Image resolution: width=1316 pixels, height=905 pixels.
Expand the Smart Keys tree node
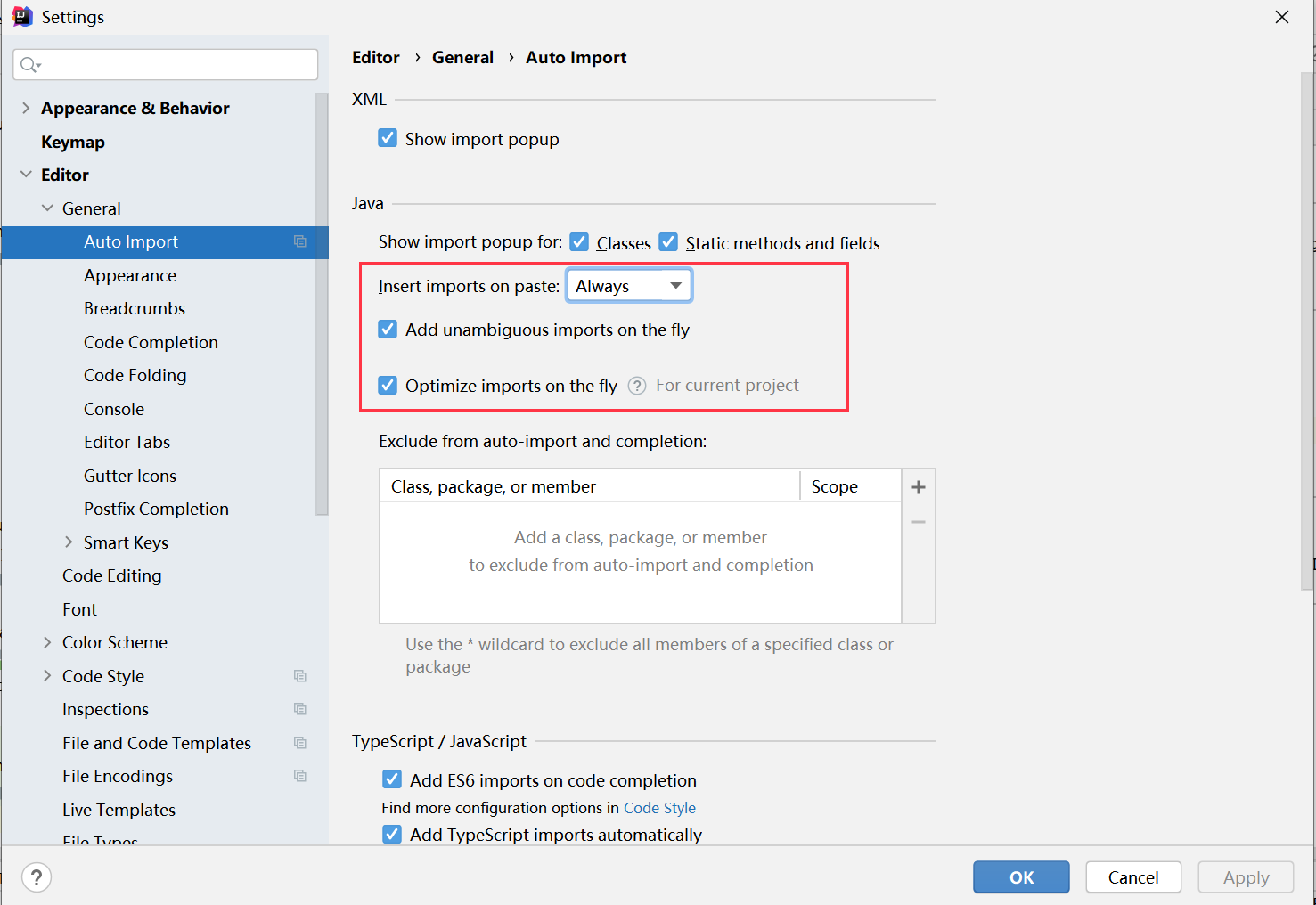69,542
